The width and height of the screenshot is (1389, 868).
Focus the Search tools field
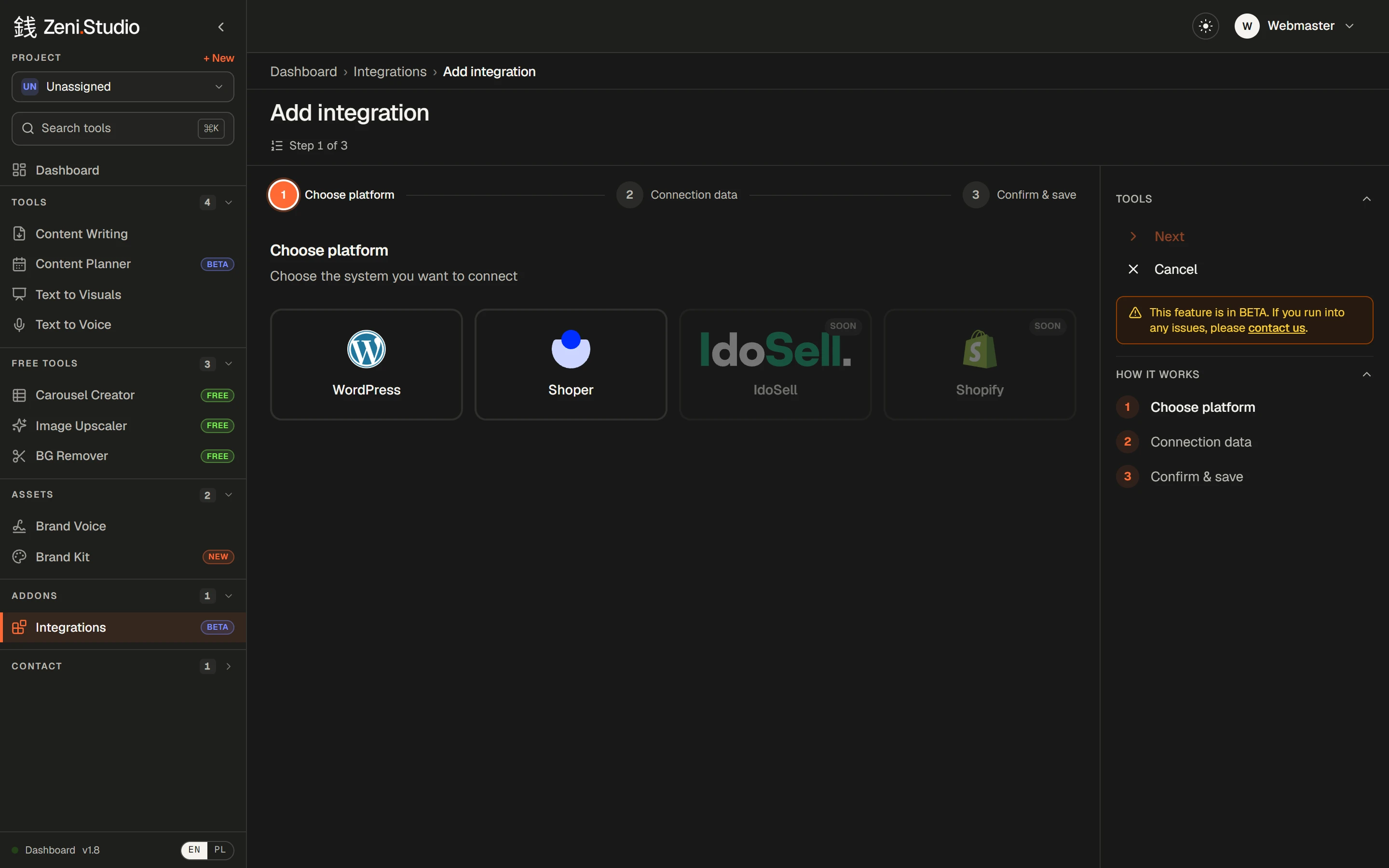(x=123, y=128)
